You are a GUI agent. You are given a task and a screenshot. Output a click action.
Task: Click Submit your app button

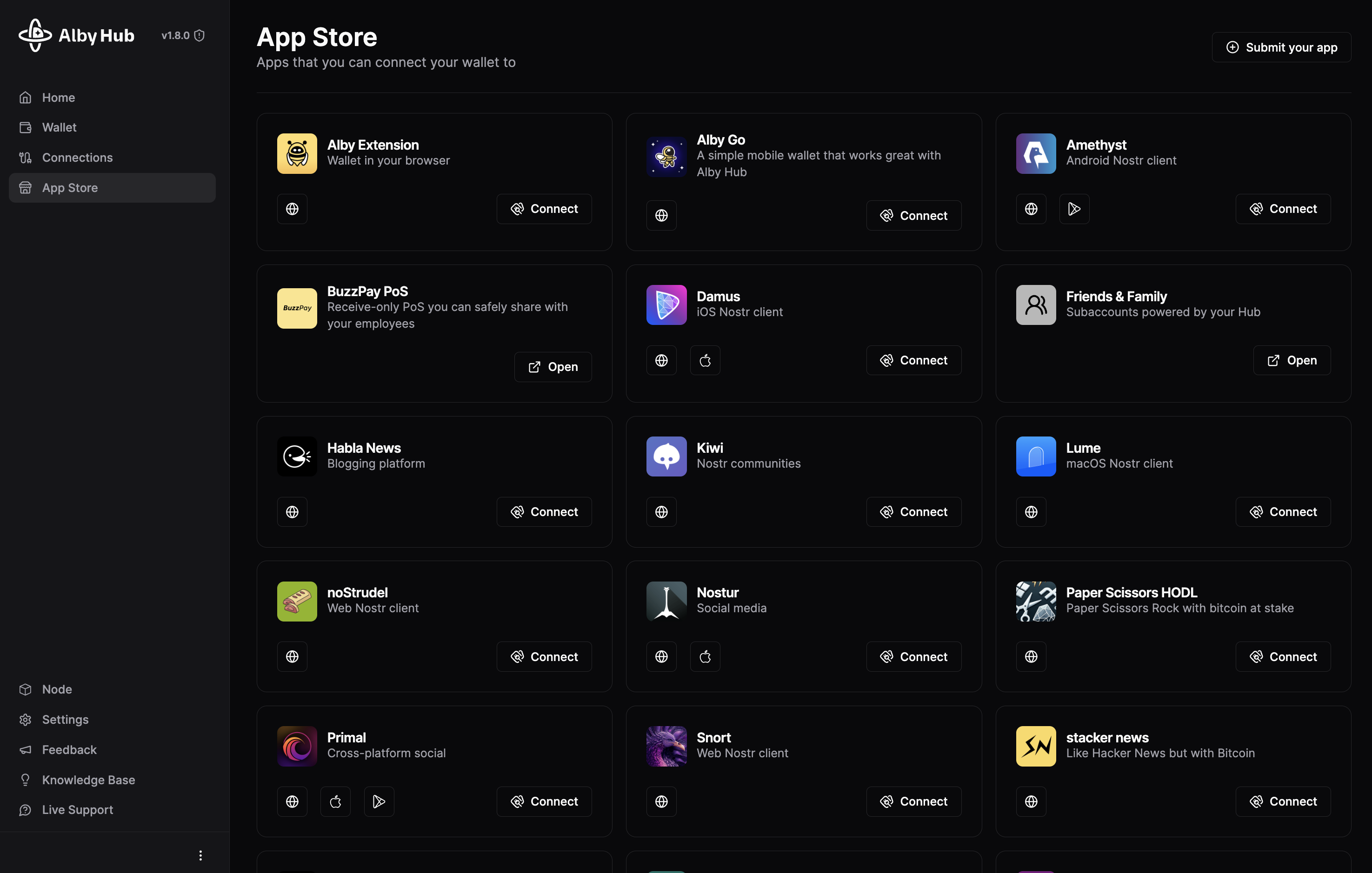pos(1281,47)
